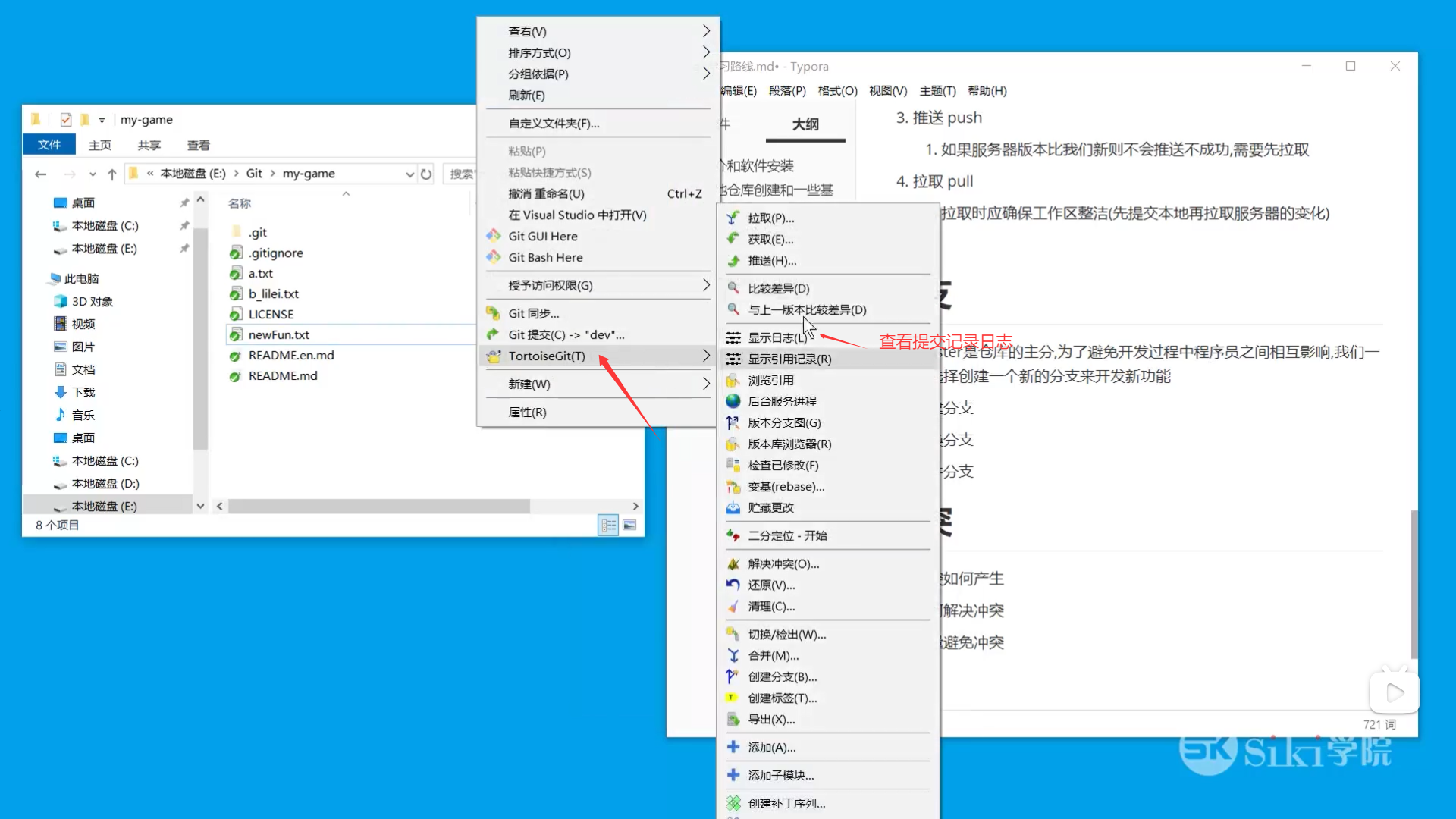Viewport: 1456px width, 819px height.
Task: Select 推送 to push commits
Action: [770, 260]
